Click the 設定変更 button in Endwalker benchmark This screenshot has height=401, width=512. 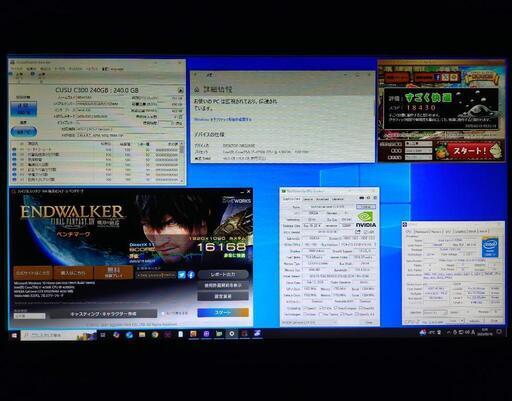point(223,296)
